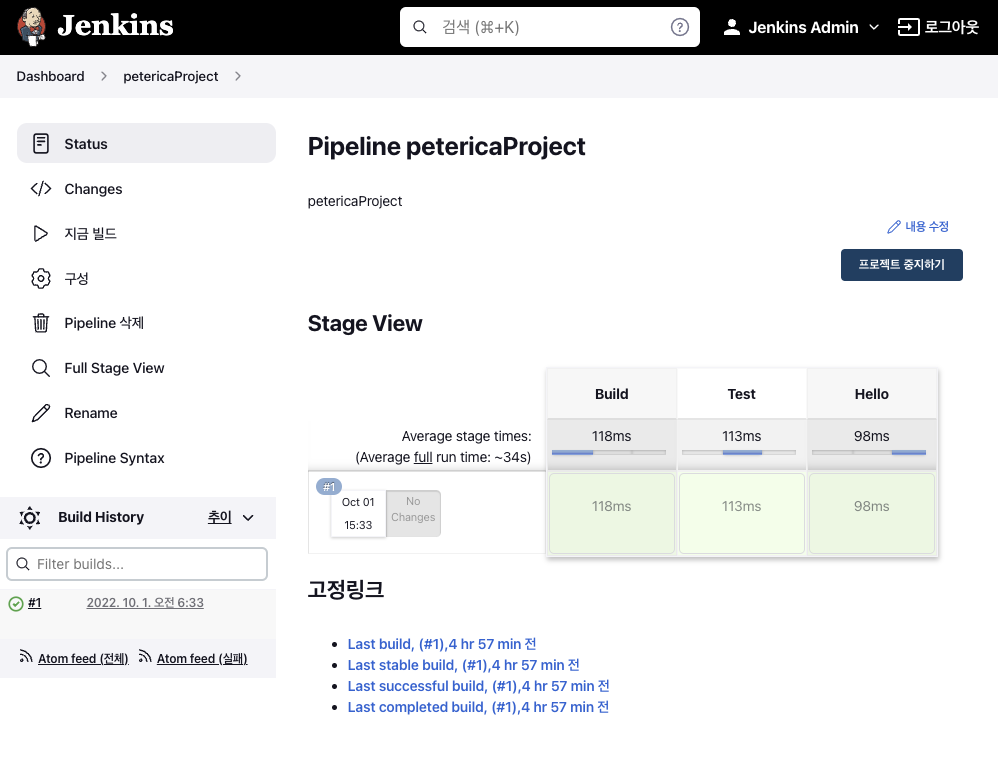This screenshot has height=762, width=998.
Task: Click the Hello stage 98ms green cell
Action: [x=871, y=513]
